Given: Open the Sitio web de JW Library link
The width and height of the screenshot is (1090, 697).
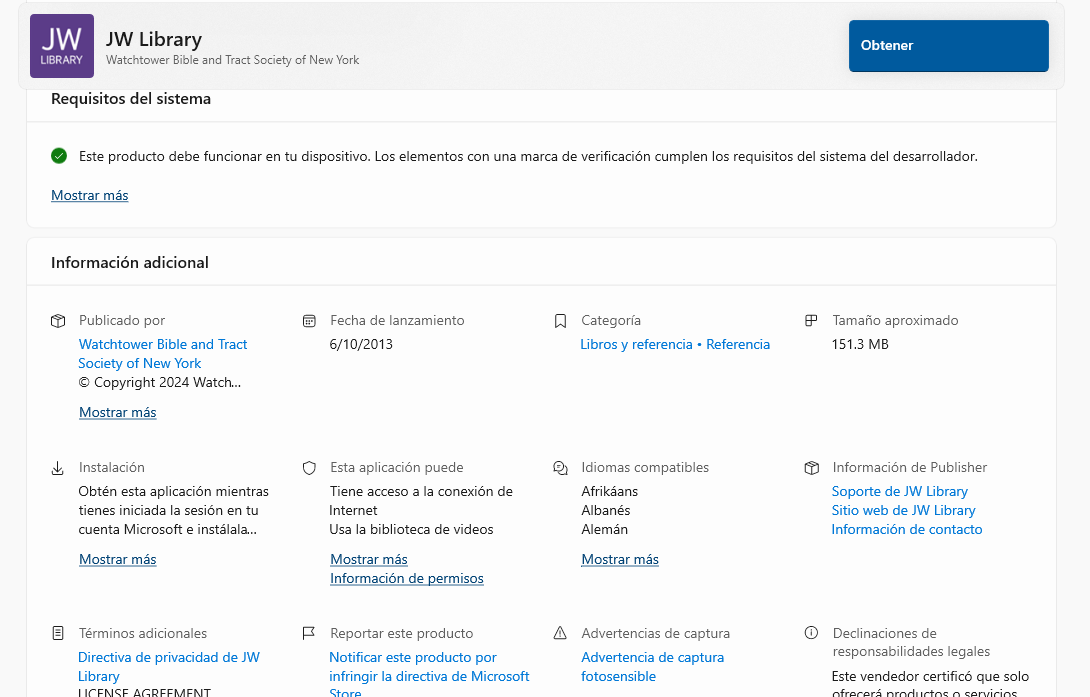Looking at the screenshot, I should pos(903,510).
